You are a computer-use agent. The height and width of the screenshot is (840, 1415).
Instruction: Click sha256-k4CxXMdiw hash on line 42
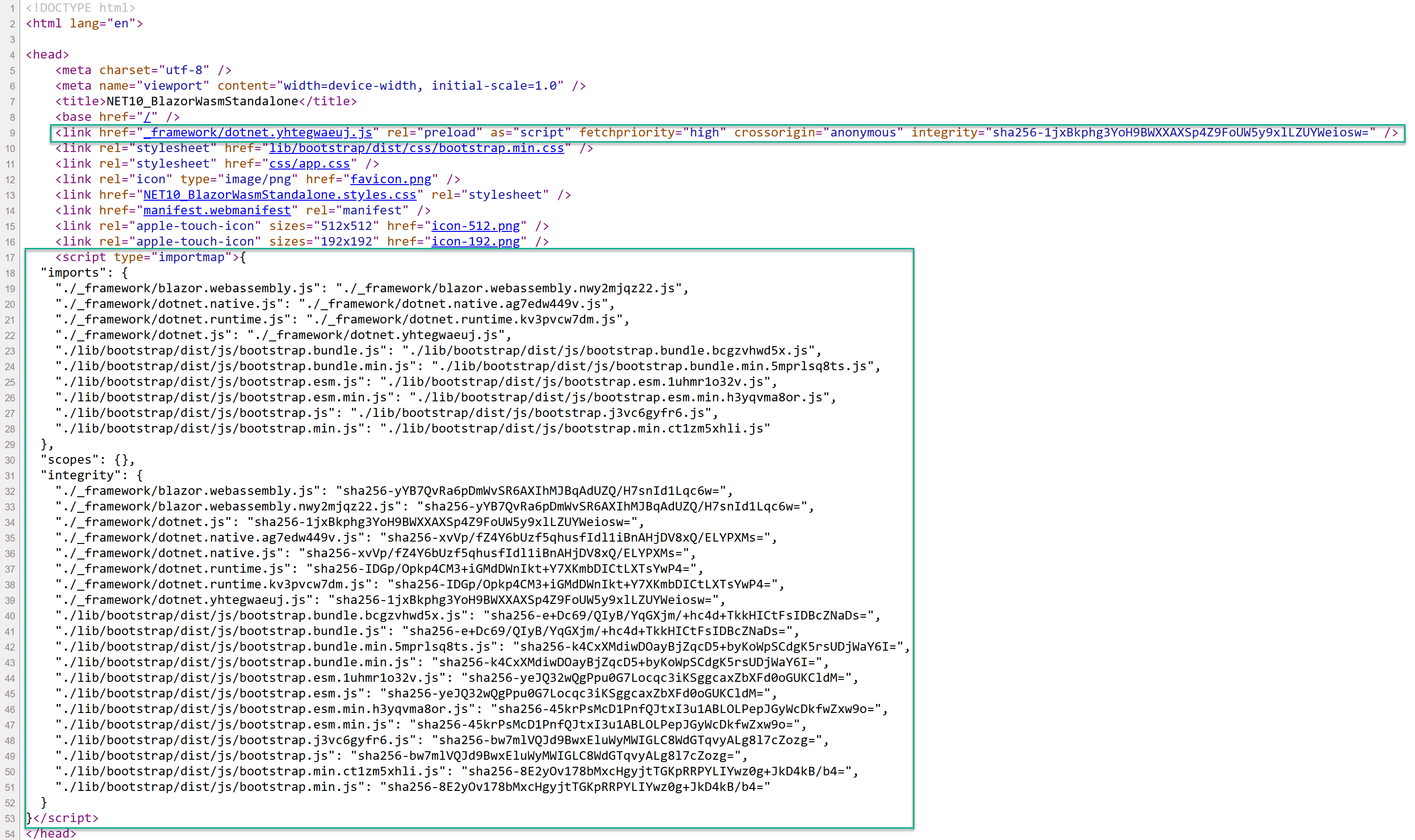[707, 646]
